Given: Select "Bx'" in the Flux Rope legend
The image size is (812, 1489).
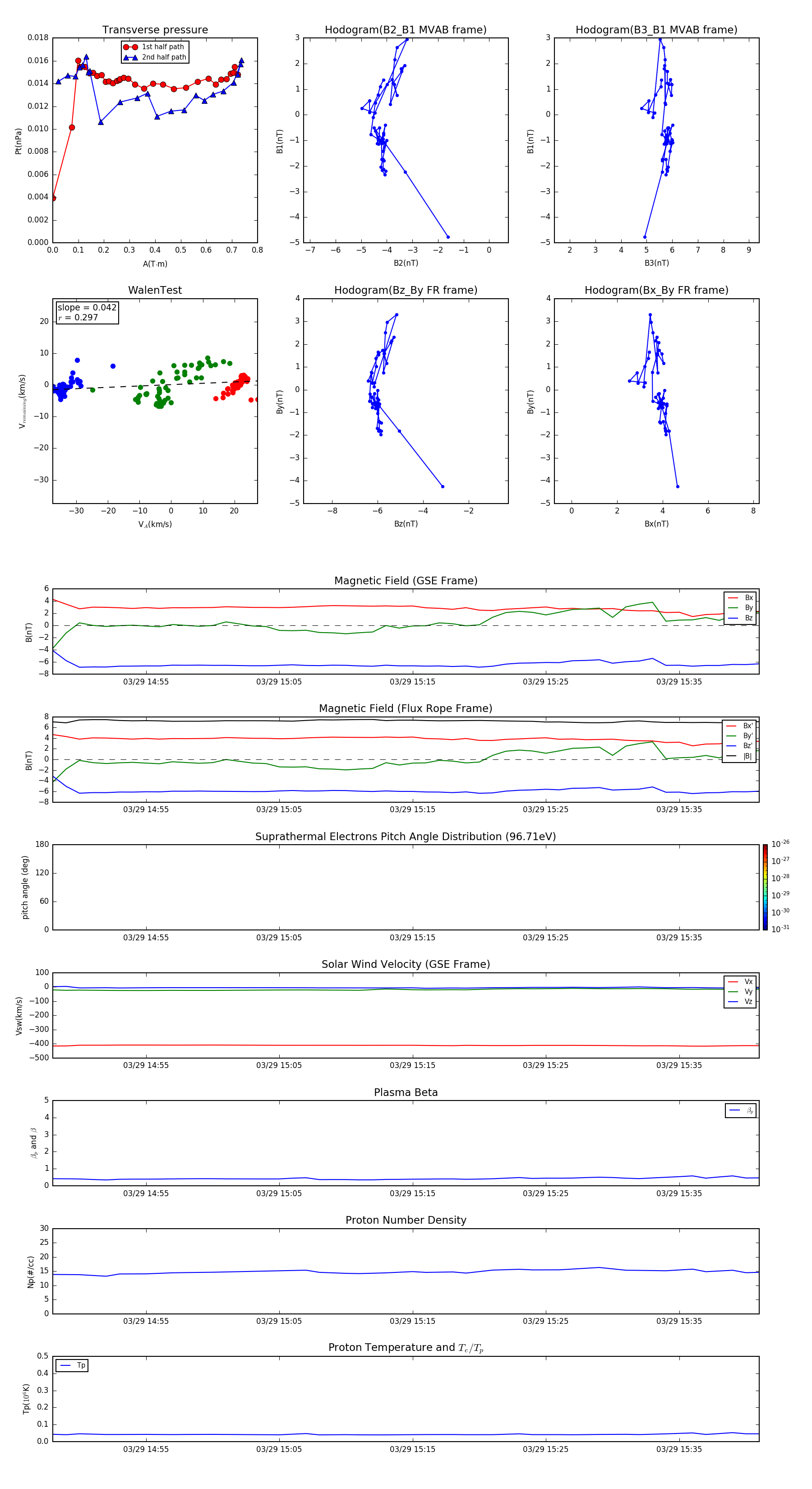Looking at the screenshot, I should 740,726.
